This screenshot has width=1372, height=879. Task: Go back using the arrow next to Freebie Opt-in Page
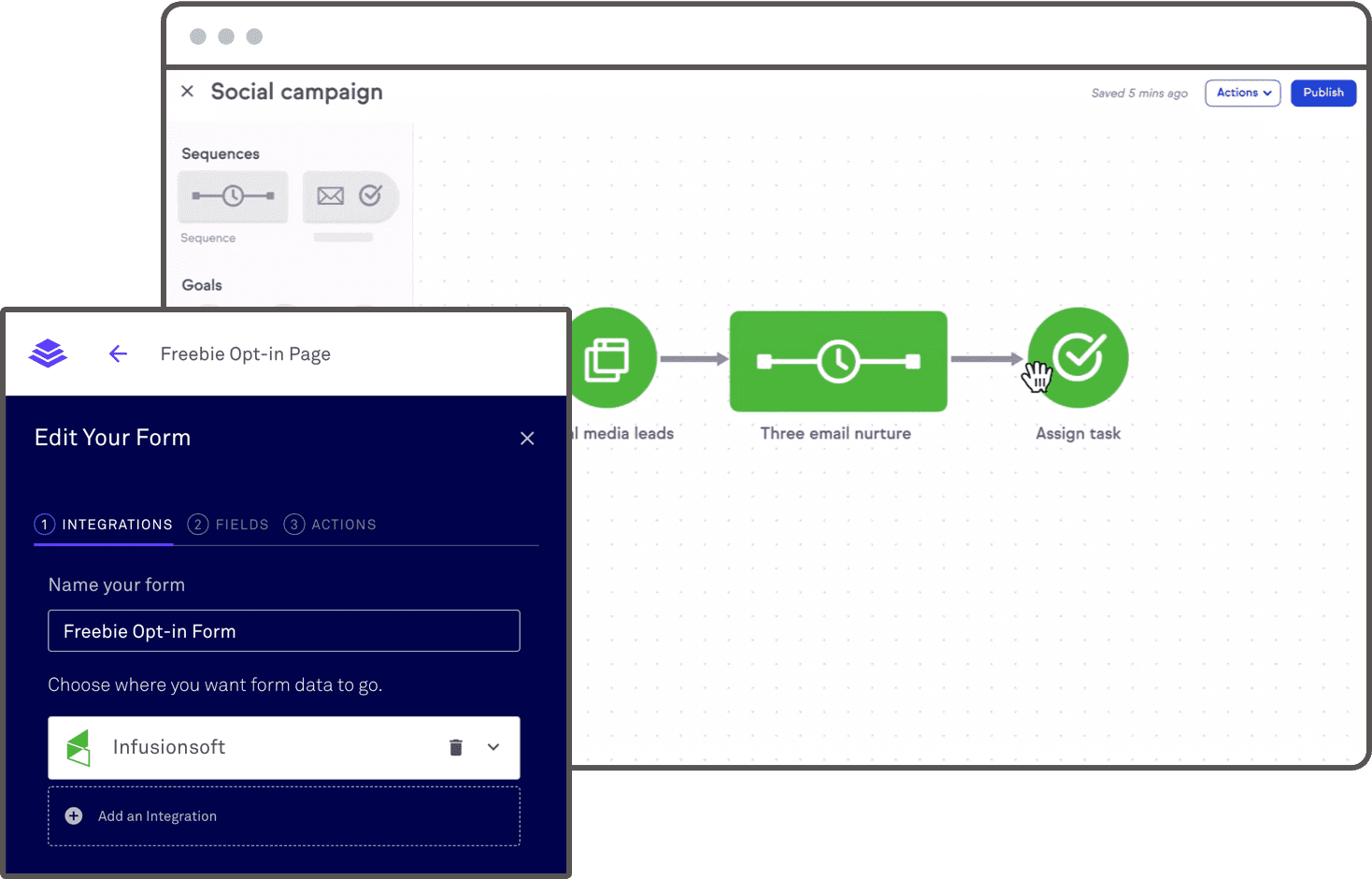[x=118, y=353]
